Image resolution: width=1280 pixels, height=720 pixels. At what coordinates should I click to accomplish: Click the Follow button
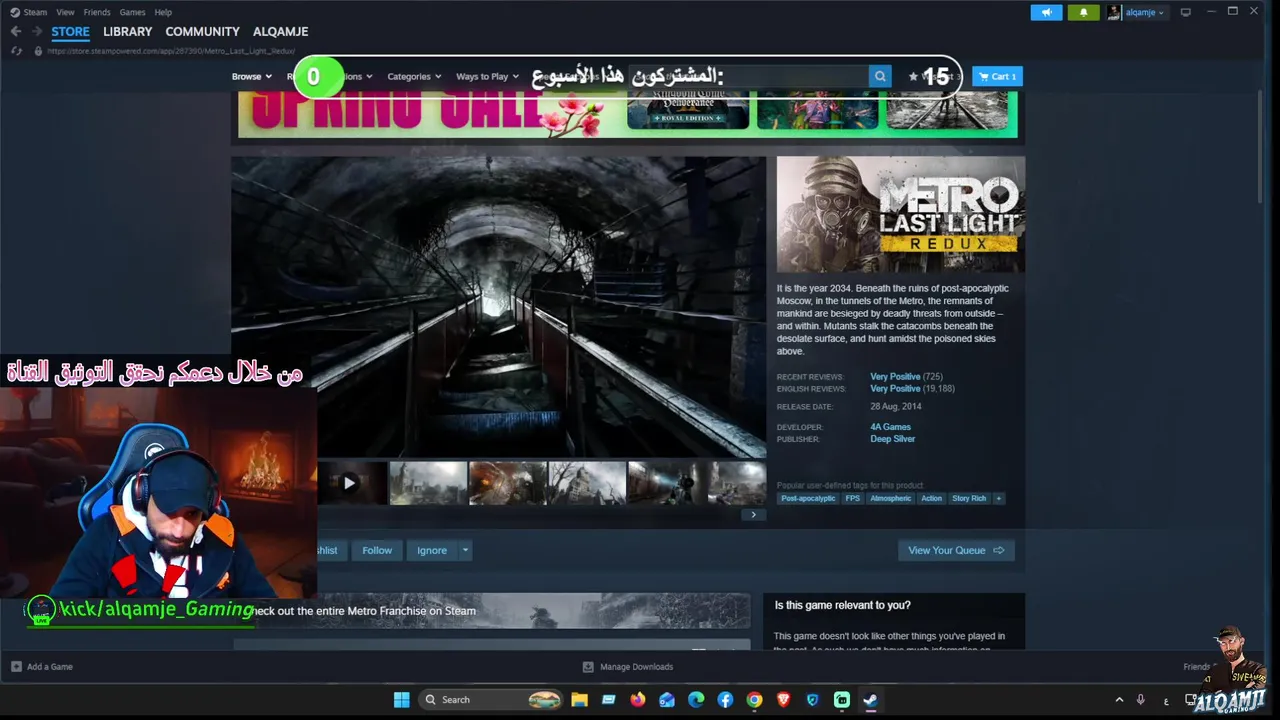[x=377, y=550]
